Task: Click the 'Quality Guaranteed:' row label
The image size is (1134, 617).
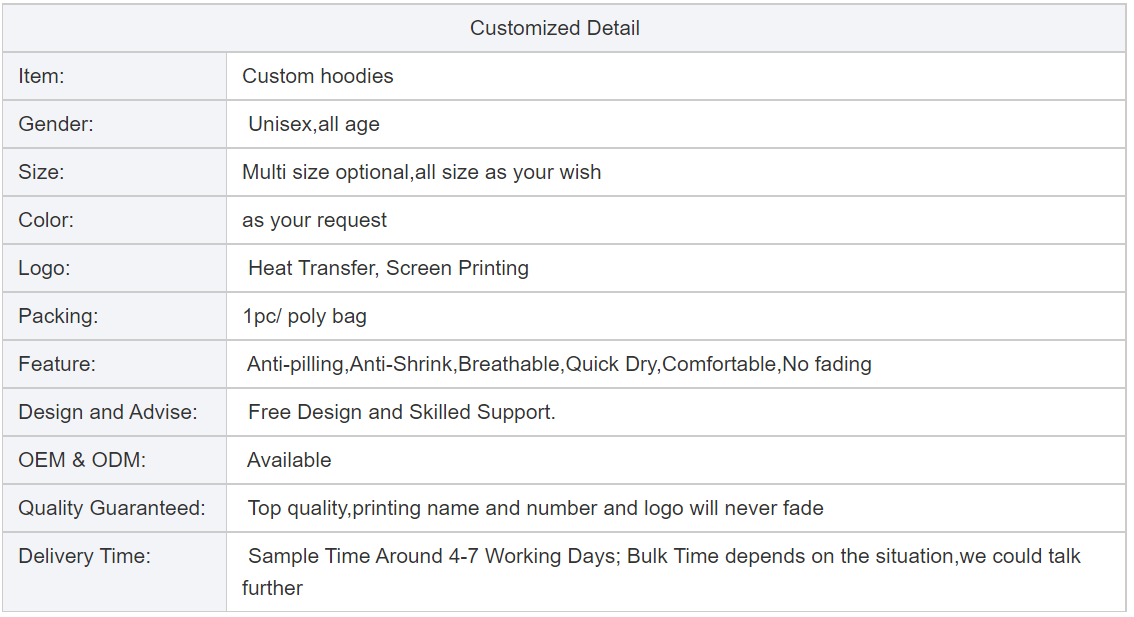Action: pos(111,508)
